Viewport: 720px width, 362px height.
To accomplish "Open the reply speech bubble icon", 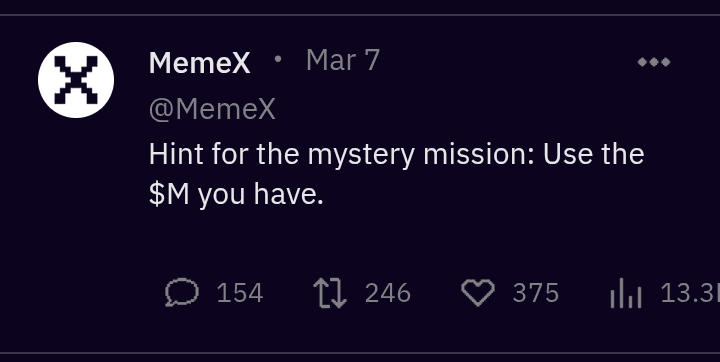I will pyautogui.click(x=182, y=293).
